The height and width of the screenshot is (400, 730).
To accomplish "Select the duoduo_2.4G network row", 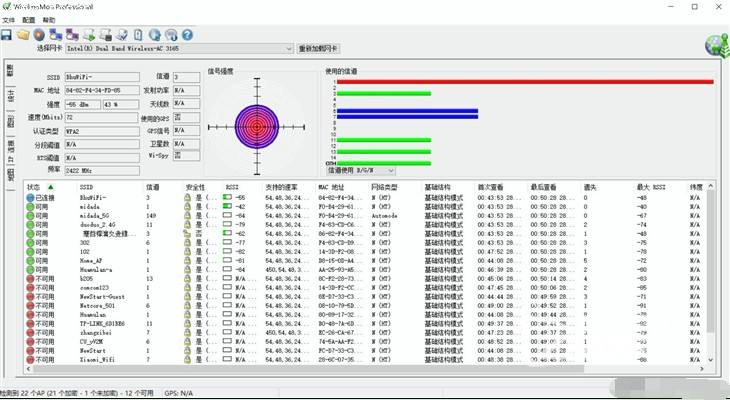I will coord(365,225).
